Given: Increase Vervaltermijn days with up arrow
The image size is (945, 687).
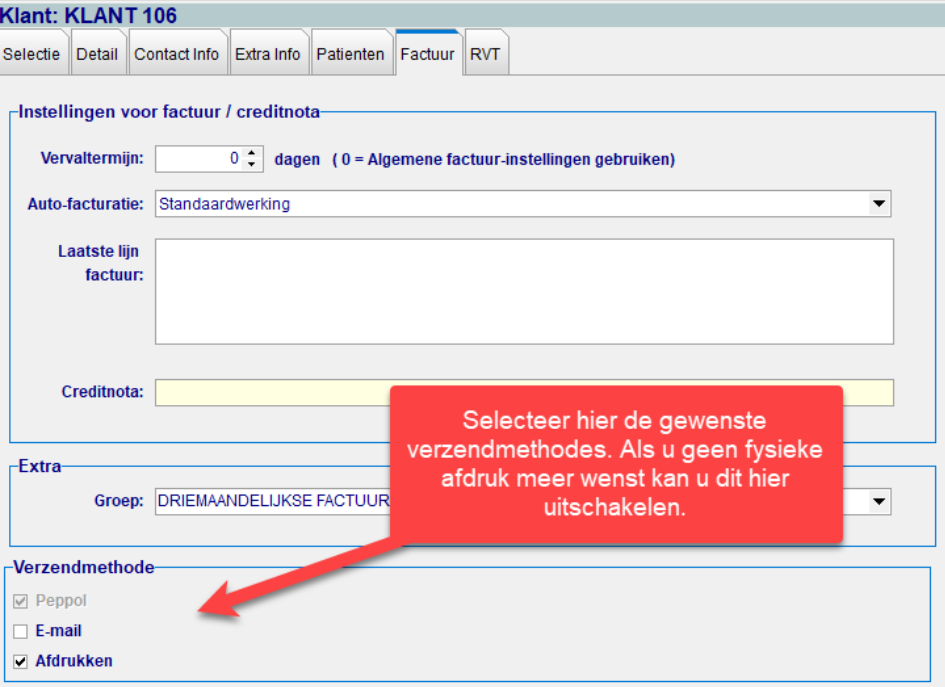Looking at the screenshot, I should 252,153.
